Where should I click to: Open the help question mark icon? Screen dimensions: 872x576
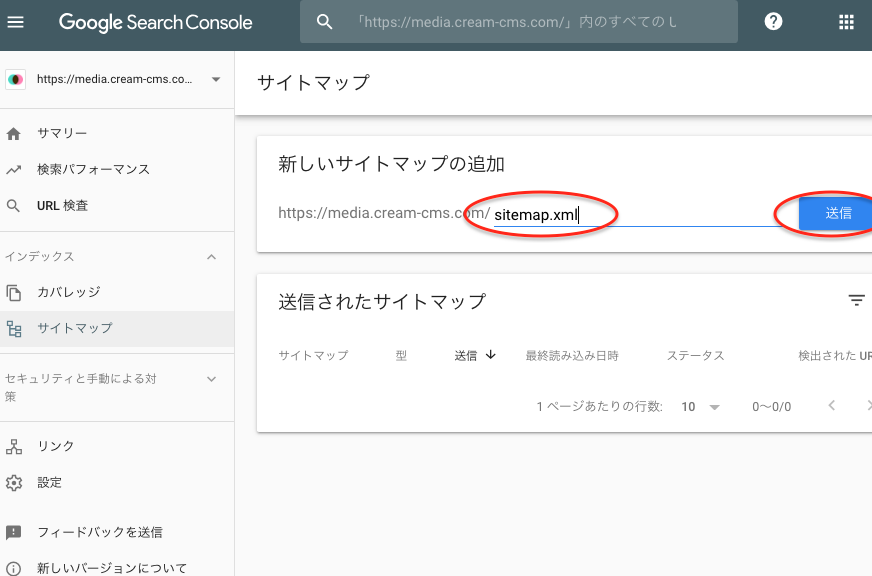(x=773, y=22)
